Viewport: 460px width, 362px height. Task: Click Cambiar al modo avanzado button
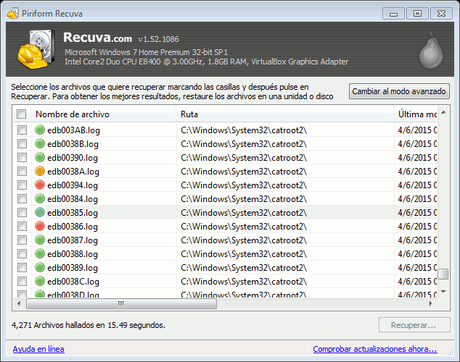click(399, 91)
